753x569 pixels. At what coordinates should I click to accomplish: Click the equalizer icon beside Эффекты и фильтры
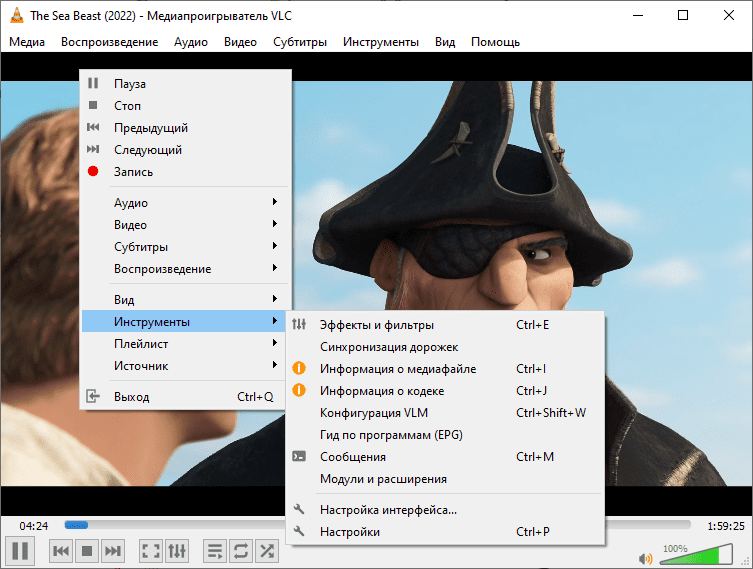point(299,325)
